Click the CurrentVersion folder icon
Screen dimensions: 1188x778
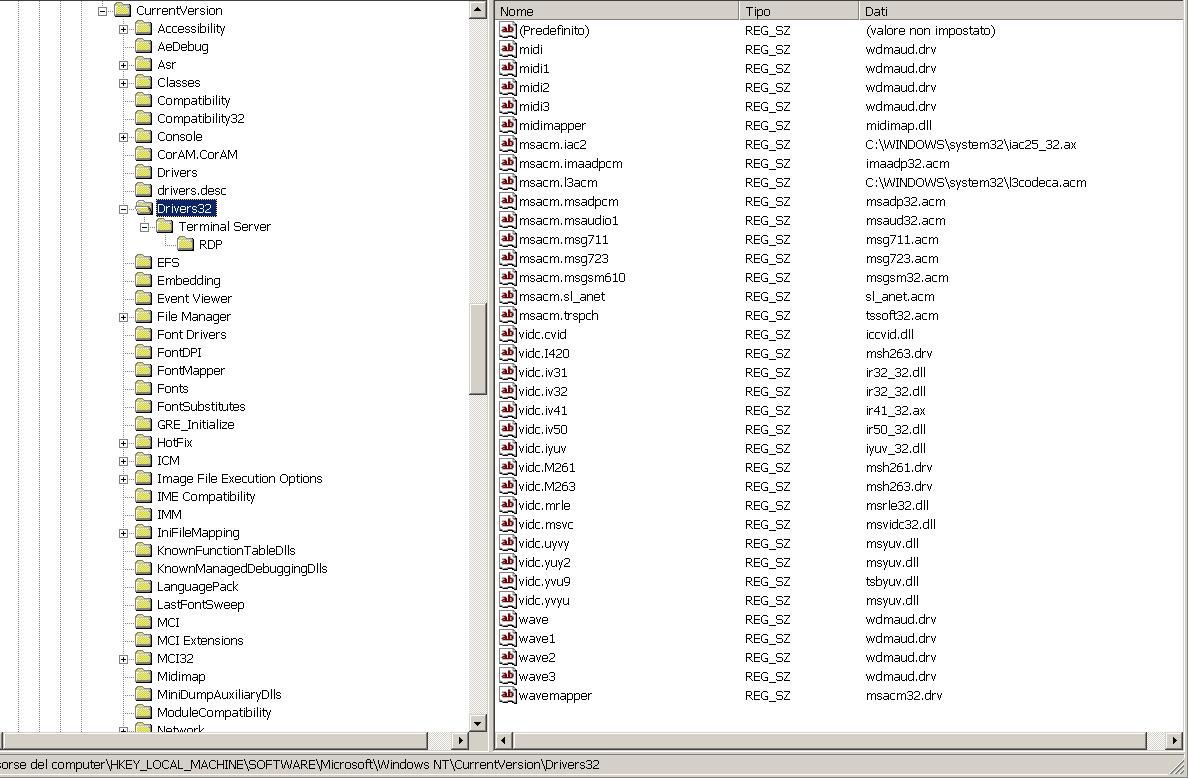(x=123, y=10)
